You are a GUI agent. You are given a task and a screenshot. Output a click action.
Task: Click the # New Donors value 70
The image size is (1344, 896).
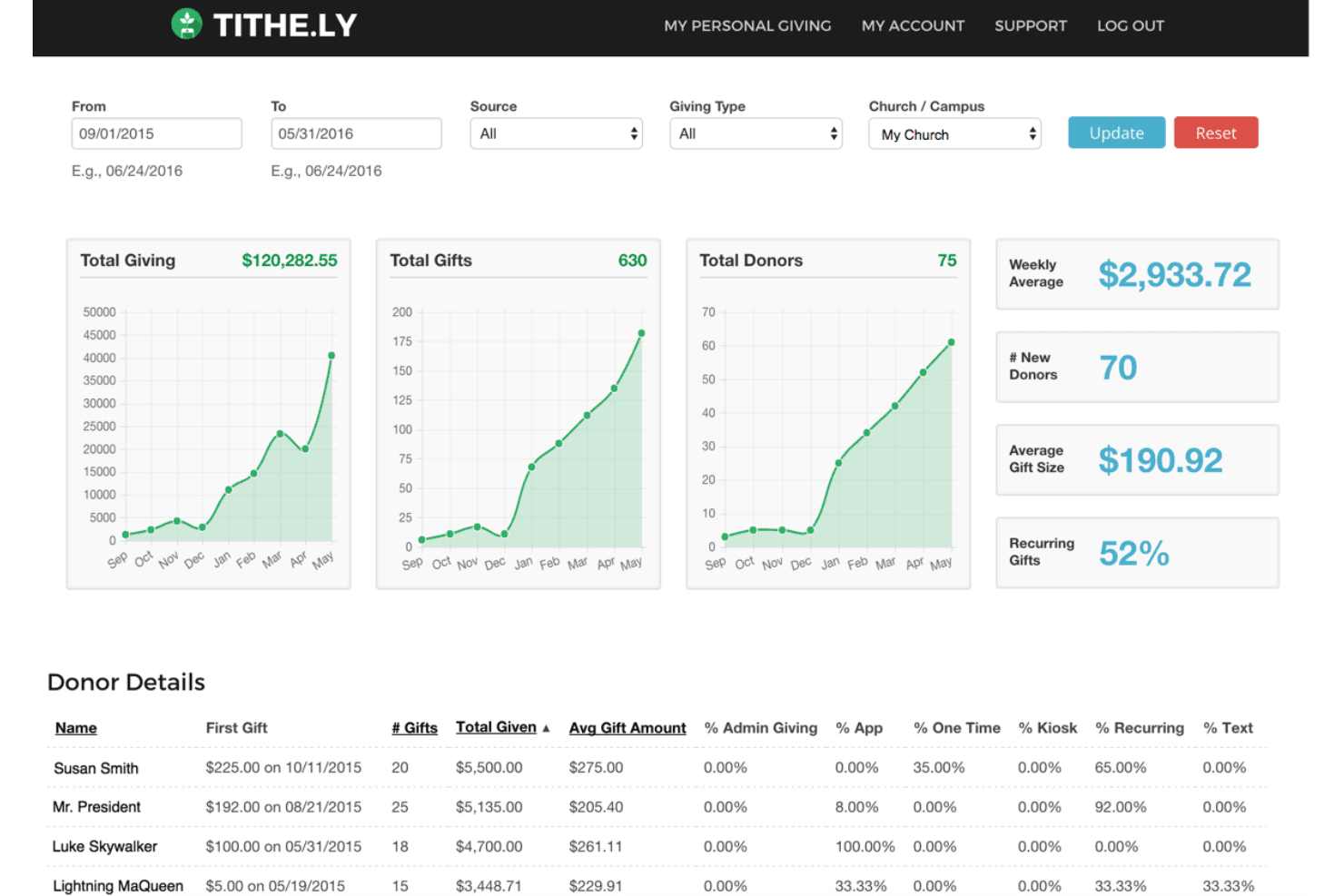pos(1118,368)
